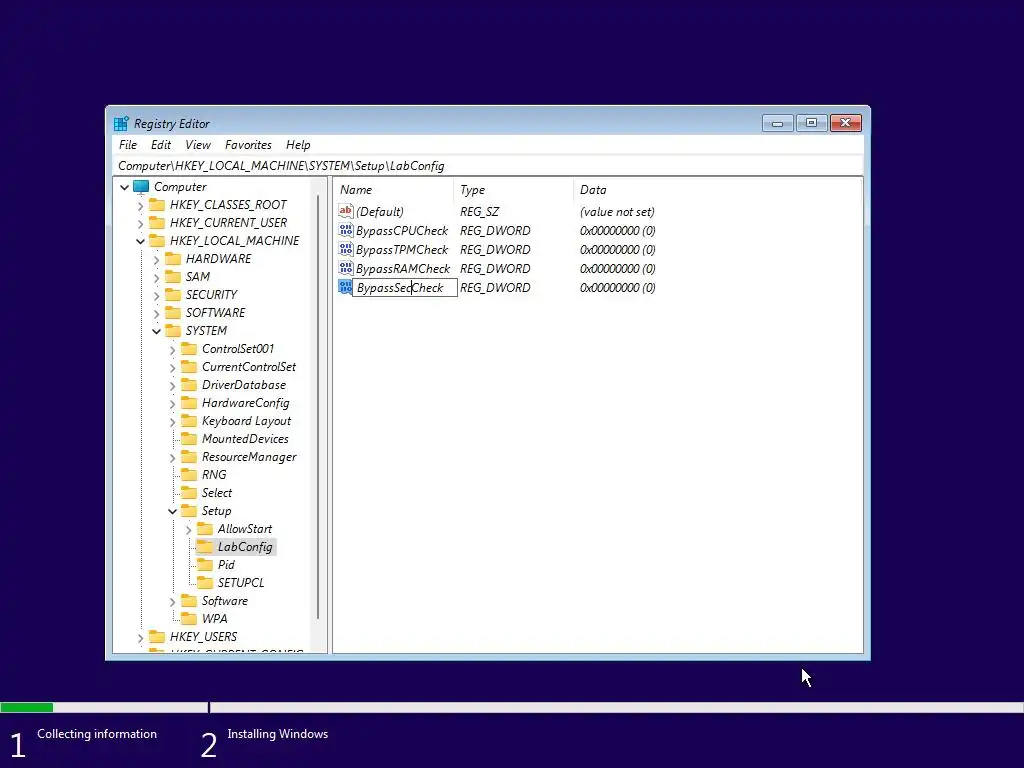
Task: Click the HKEY_CURRENT_USER folder icon
Action: 157,223
